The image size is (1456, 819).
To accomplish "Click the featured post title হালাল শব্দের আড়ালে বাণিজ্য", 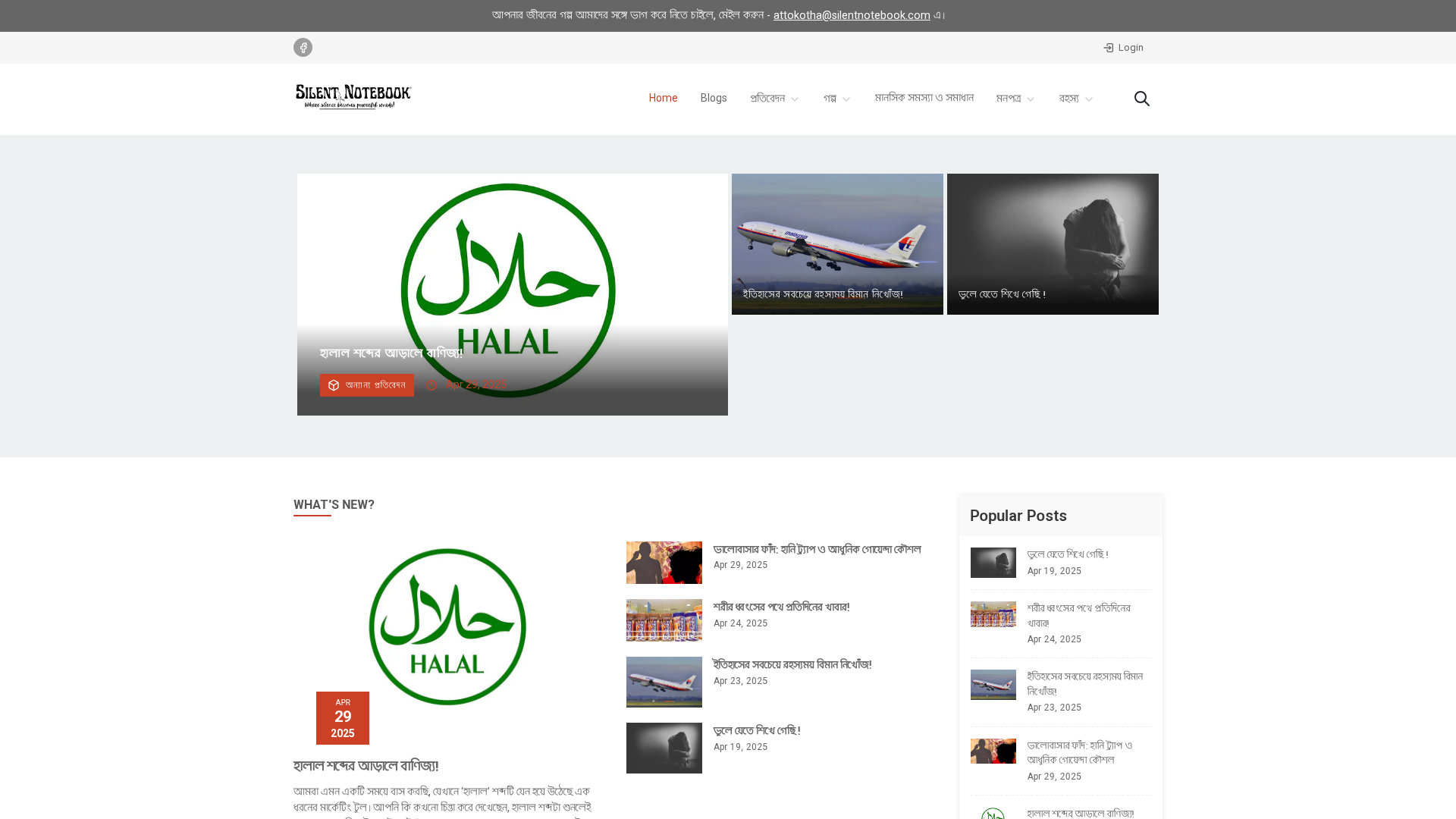I will (x=391, y=353).
